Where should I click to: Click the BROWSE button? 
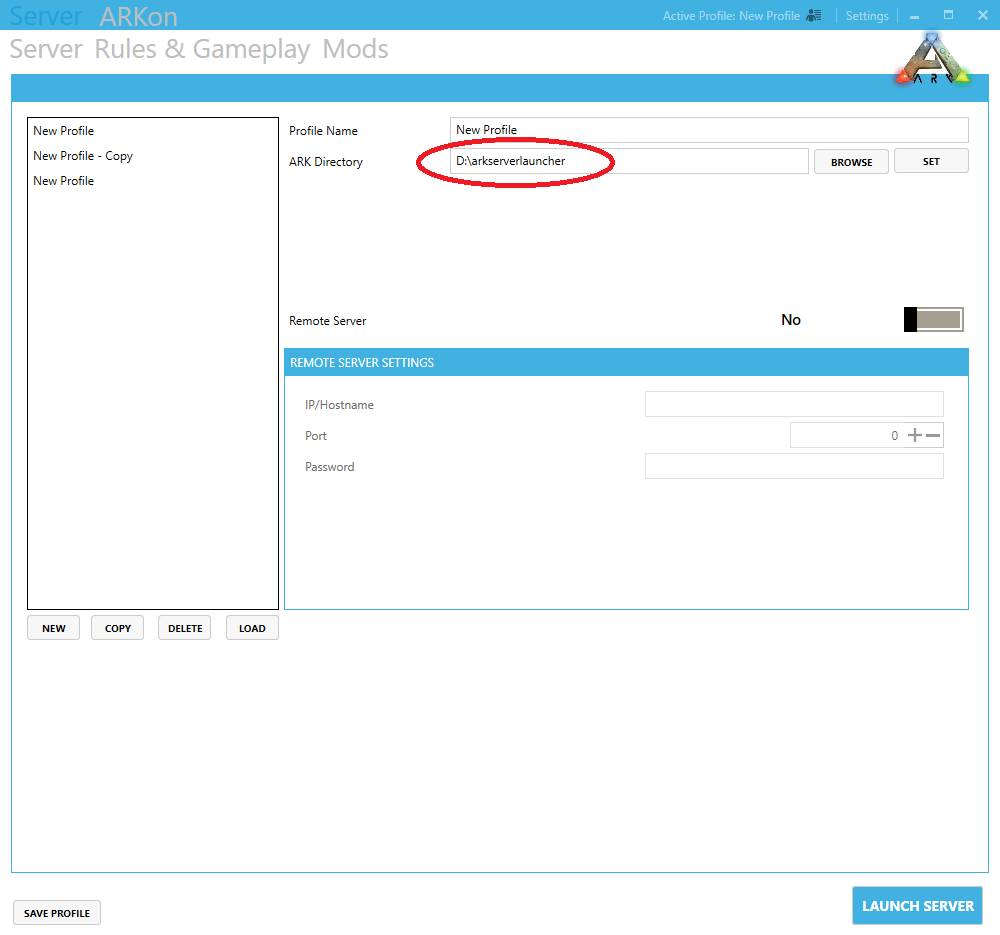tap(851, 161)
